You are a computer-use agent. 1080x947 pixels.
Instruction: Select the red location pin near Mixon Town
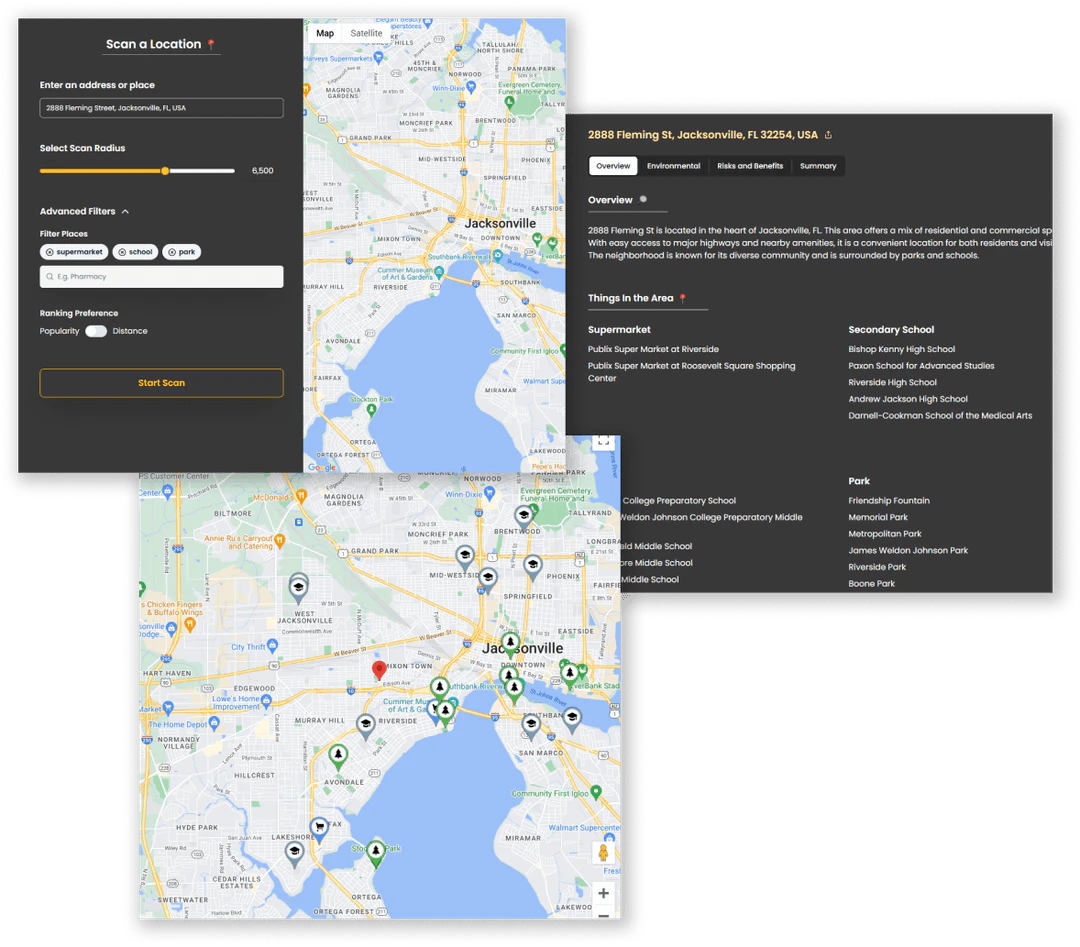point(379,669)
